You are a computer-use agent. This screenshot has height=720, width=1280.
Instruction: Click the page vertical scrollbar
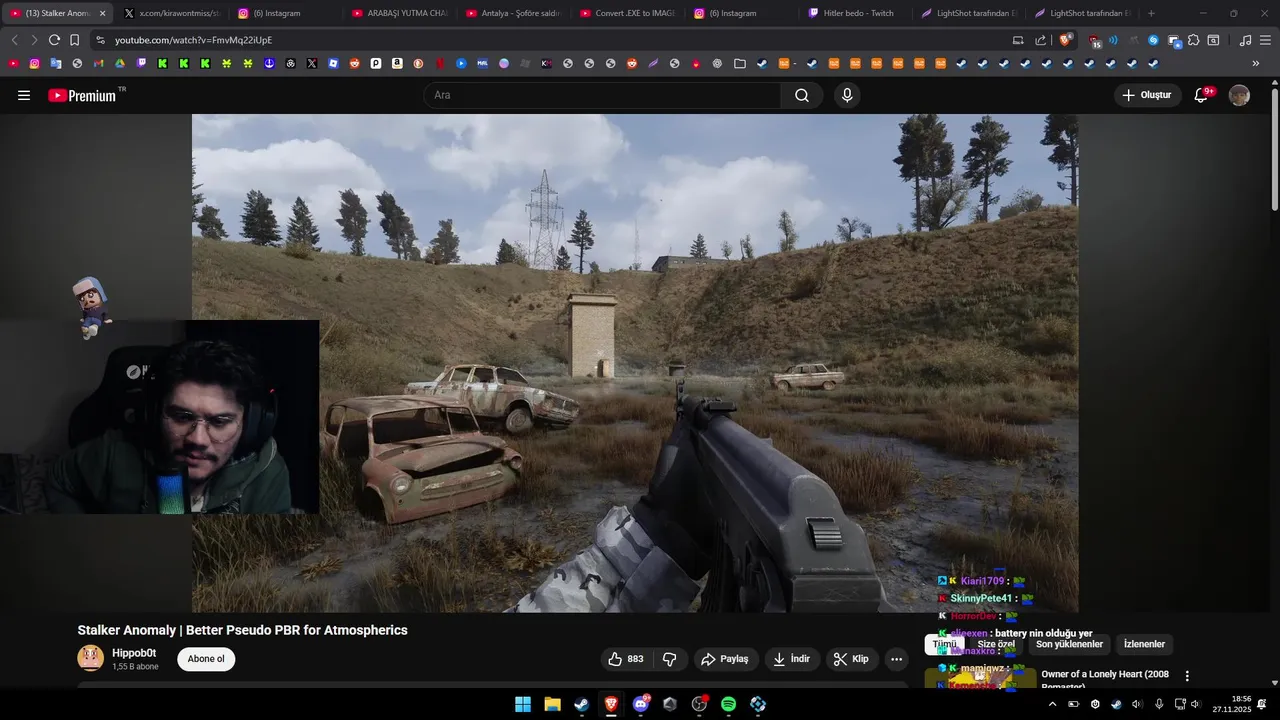(x=1275, y=150)
